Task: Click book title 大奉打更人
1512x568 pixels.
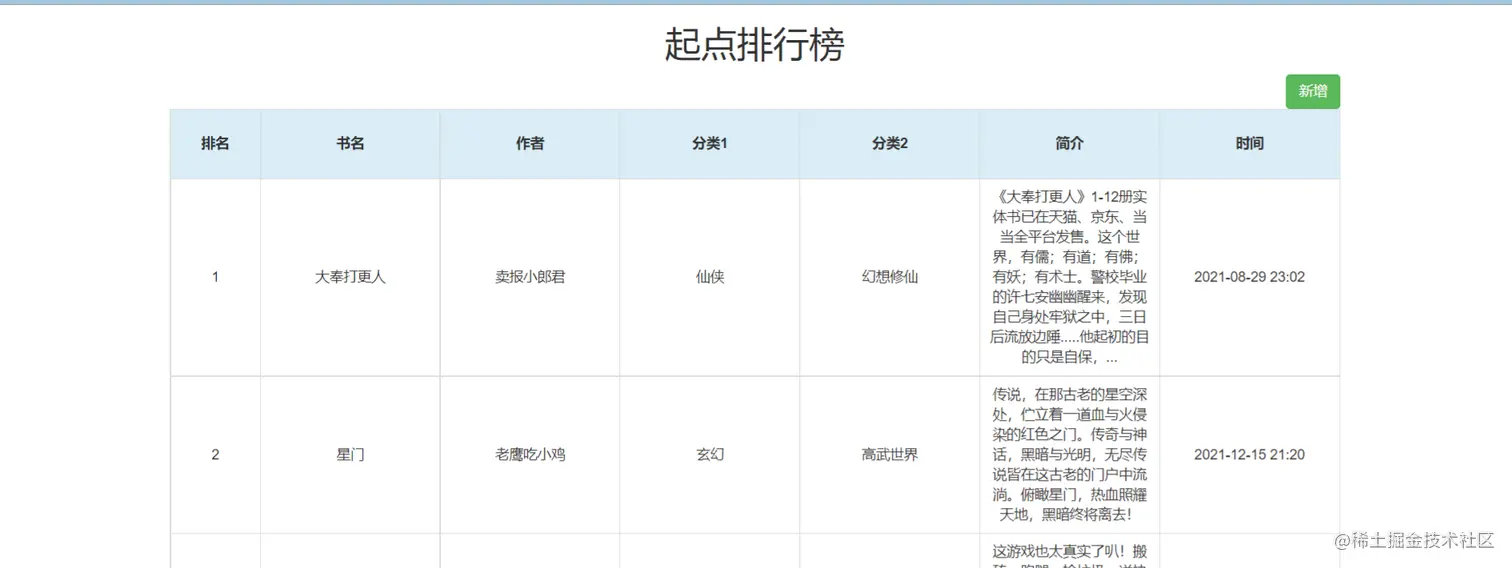Action: 350,277
